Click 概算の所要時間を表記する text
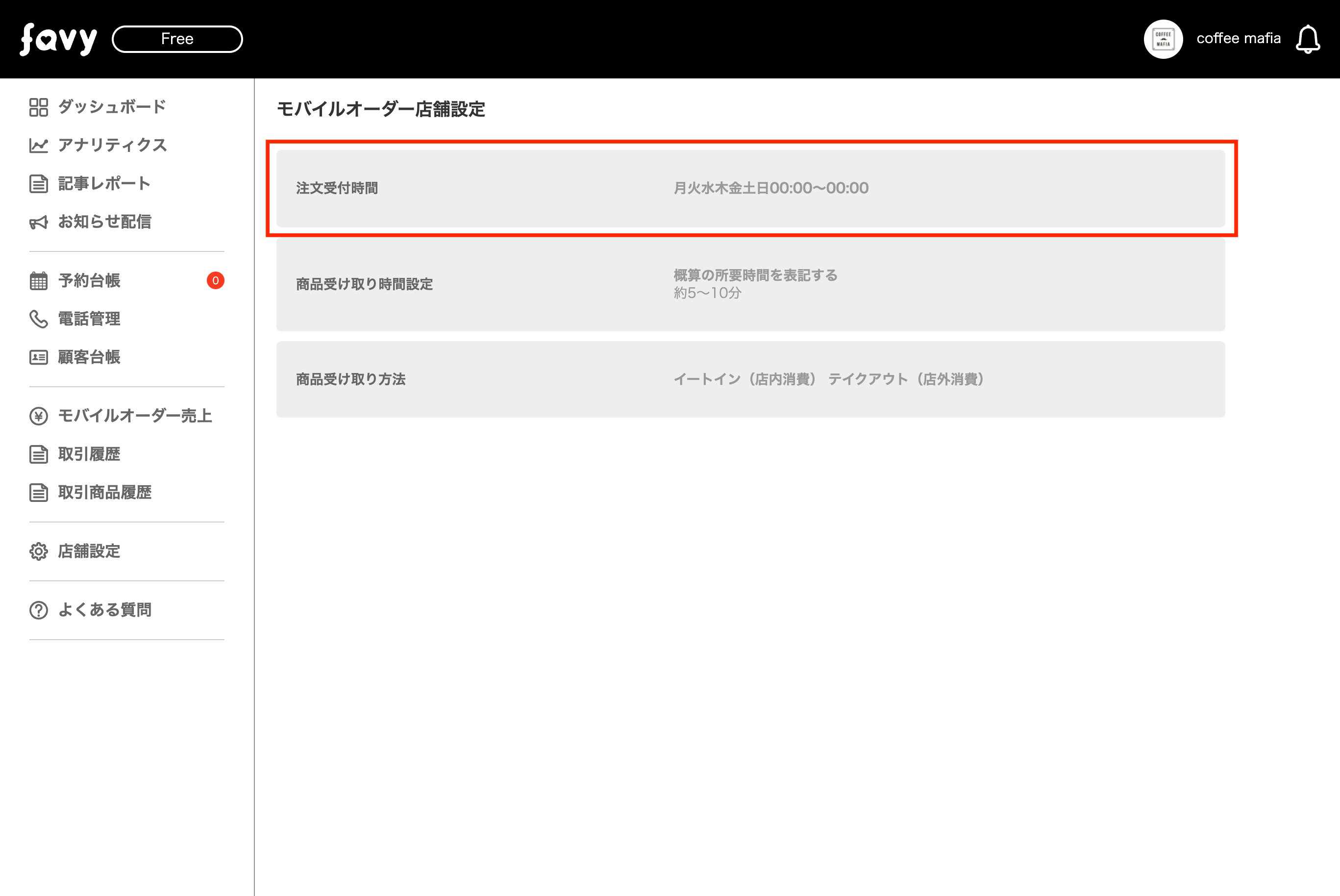The width and height of the screenshot is (1340, 896). [755, 275]
